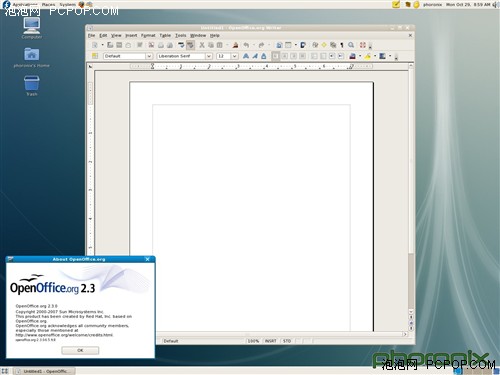The height and width of the screenshot is (375, 500).
Task: Click the Format Paintbrush icon
Action: [x=235, y=45]
